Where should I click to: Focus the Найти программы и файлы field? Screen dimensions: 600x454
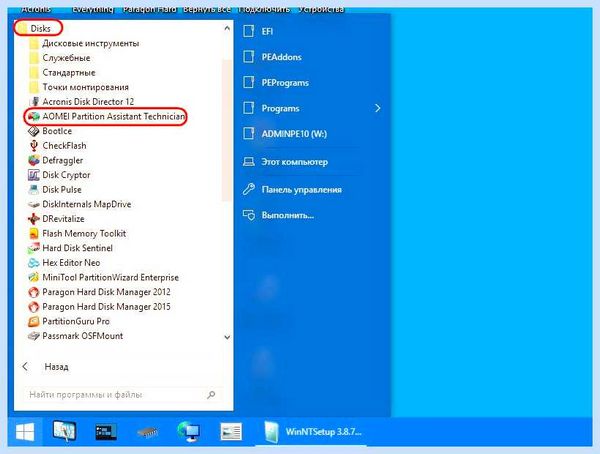click(x=122, y=395)
